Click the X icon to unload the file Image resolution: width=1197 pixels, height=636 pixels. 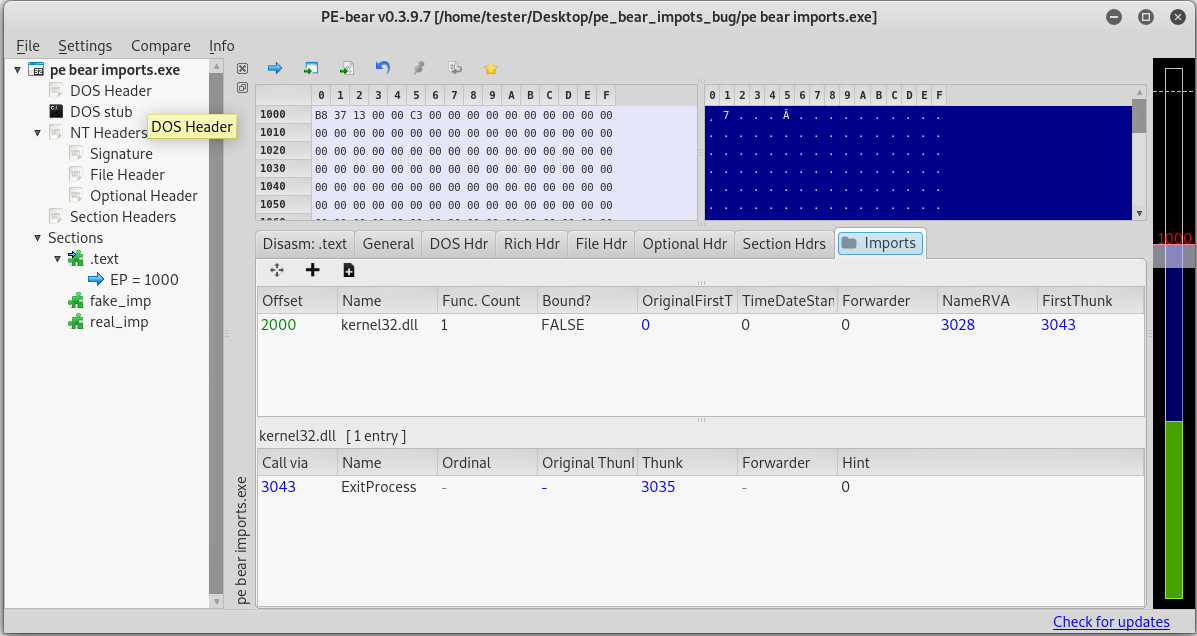242,67
